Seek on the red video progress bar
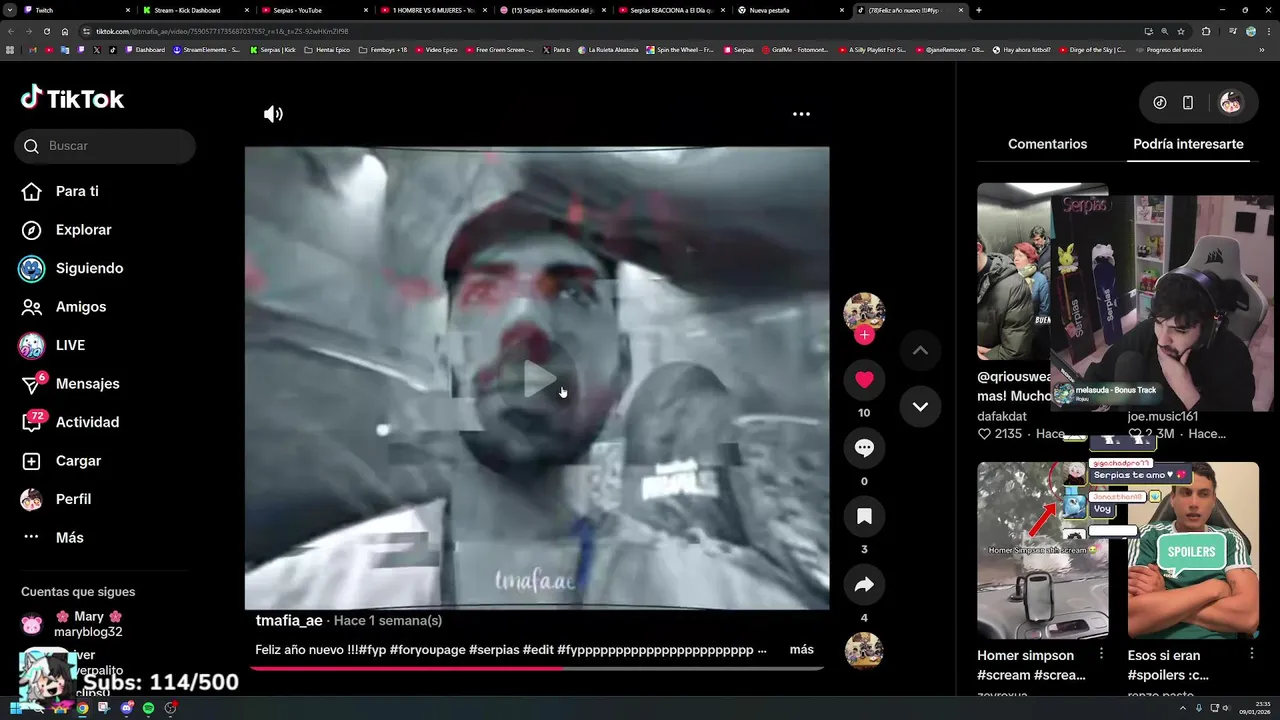 [x=536, y=668]
